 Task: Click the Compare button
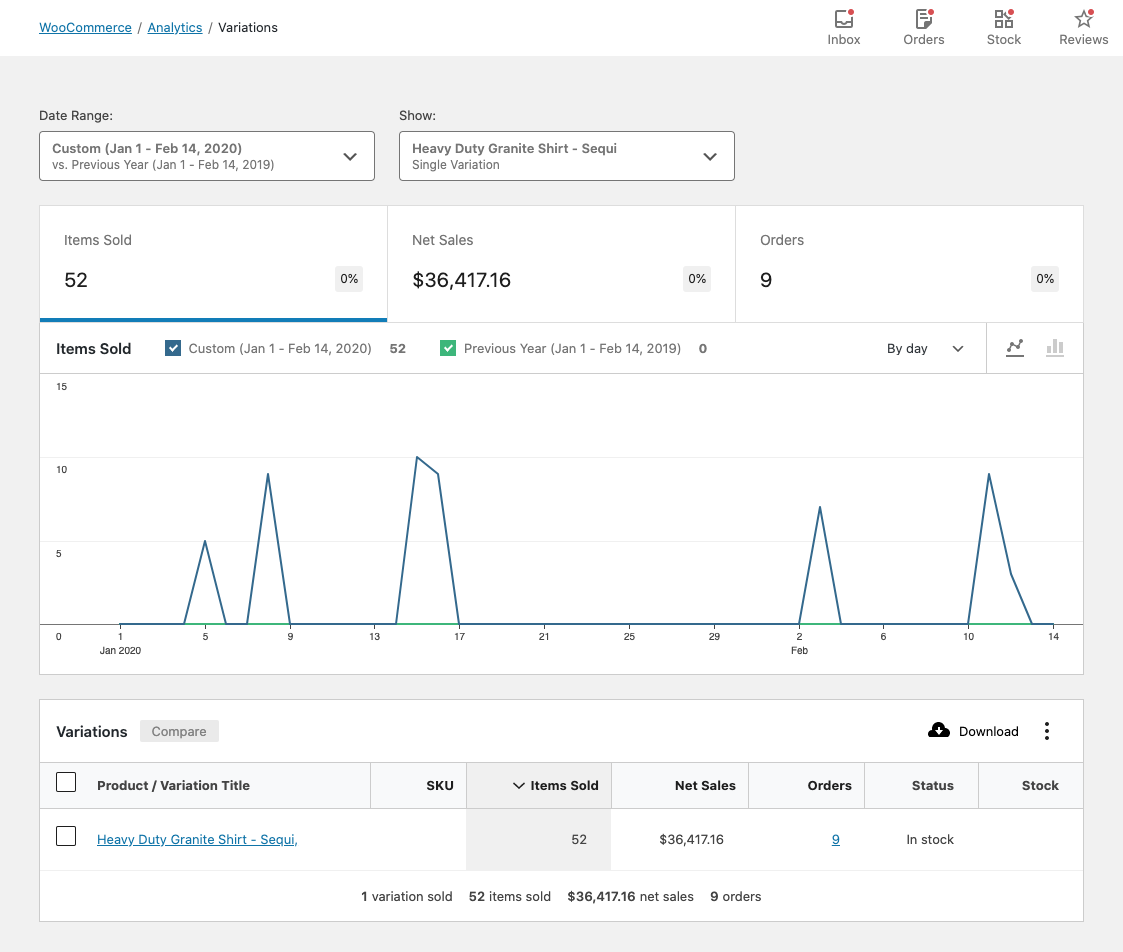click(x=179, y=731)
